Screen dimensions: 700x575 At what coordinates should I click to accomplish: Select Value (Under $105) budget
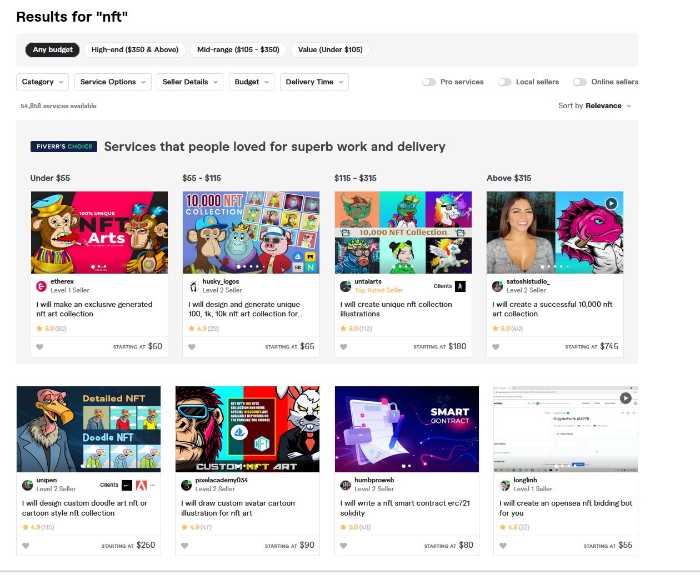coord(330,50)
